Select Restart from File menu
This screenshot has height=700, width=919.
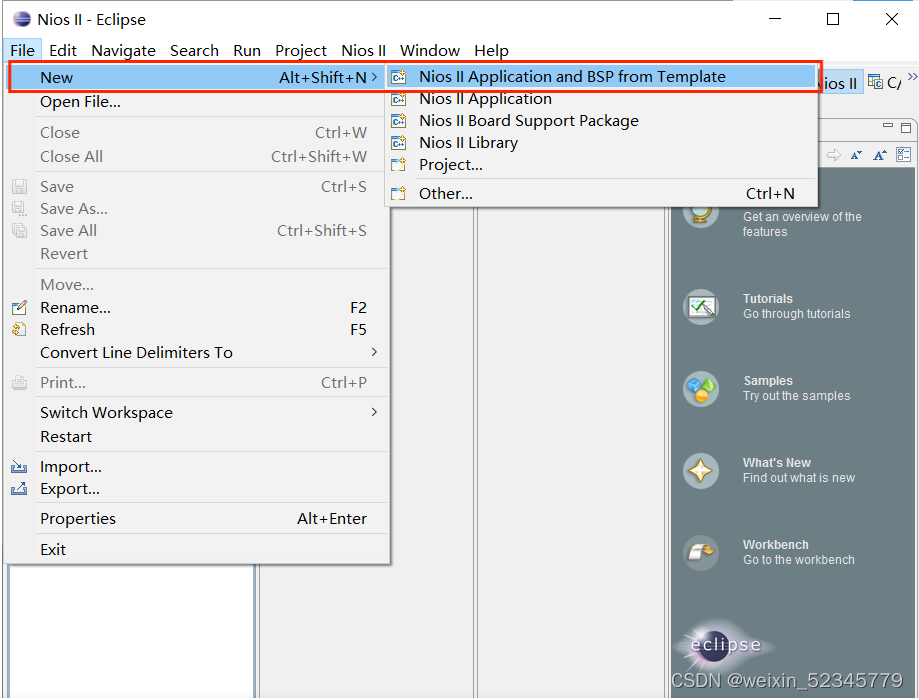(x=198, y=437)
